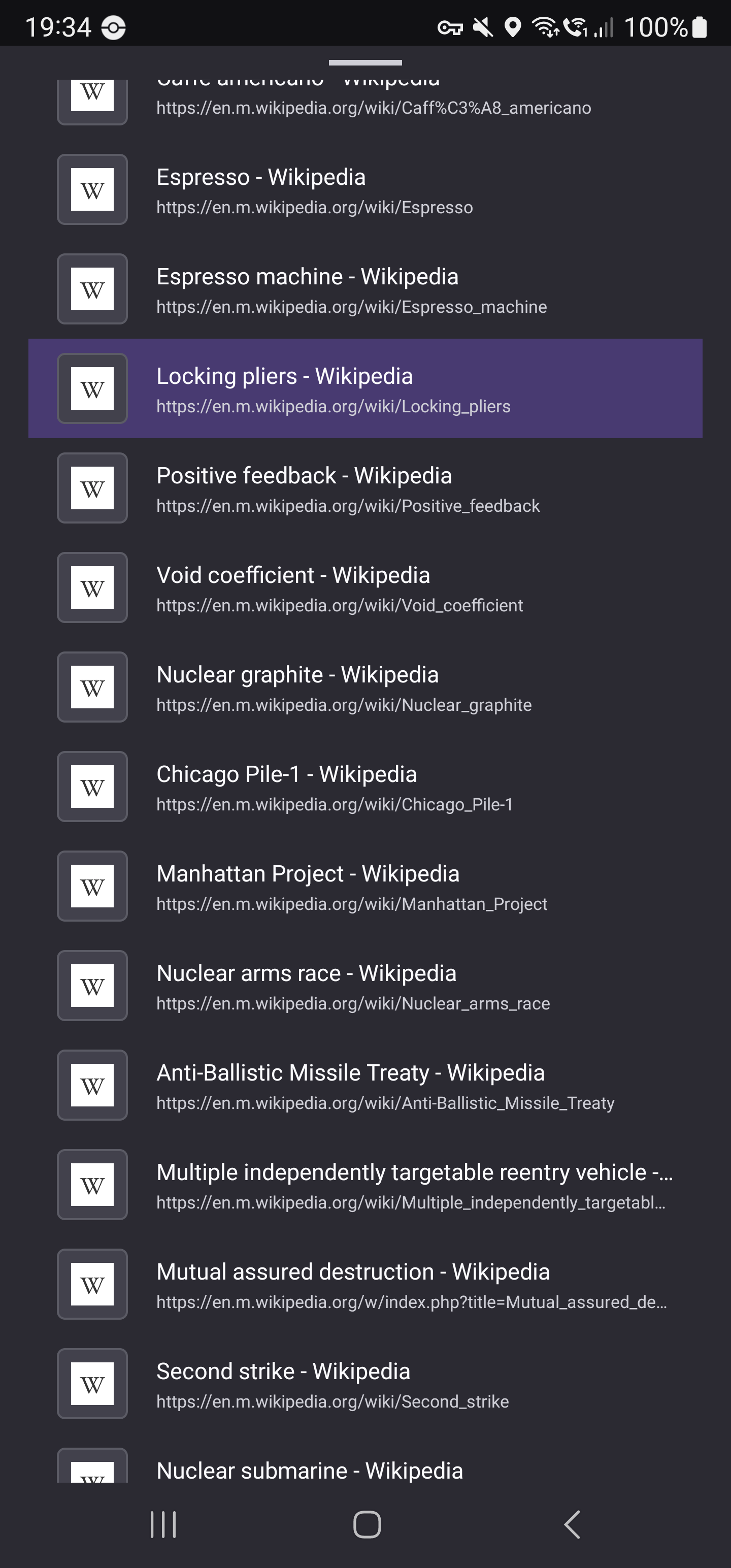Tap the Nuclear arms race favicon
731x1568 pixels.
pos(92,986)
